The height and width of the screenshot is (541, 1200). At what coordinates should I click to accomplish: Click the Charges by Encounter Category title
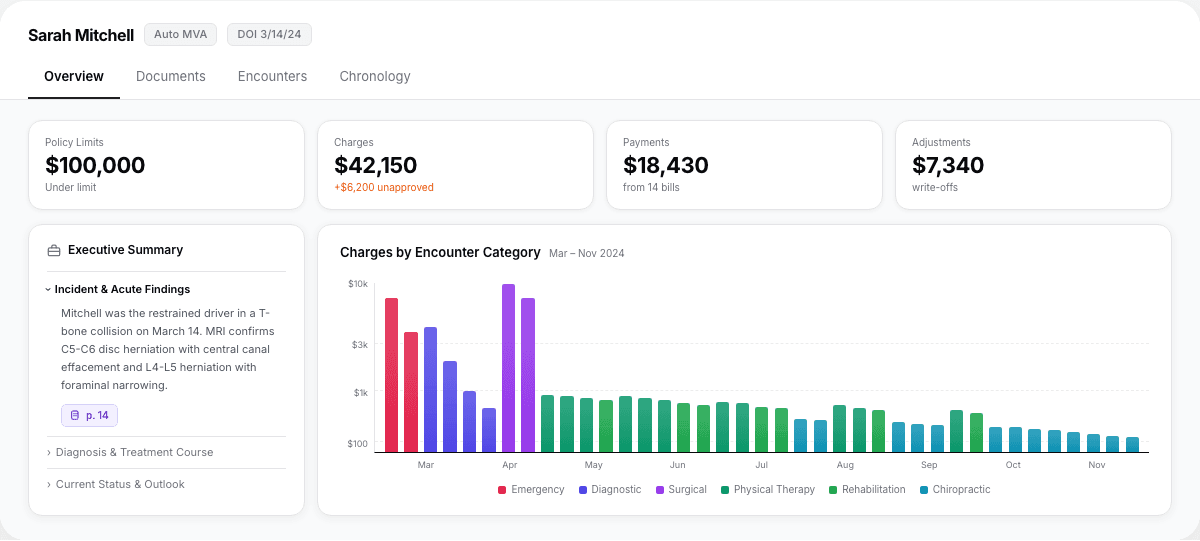(440, 252)
